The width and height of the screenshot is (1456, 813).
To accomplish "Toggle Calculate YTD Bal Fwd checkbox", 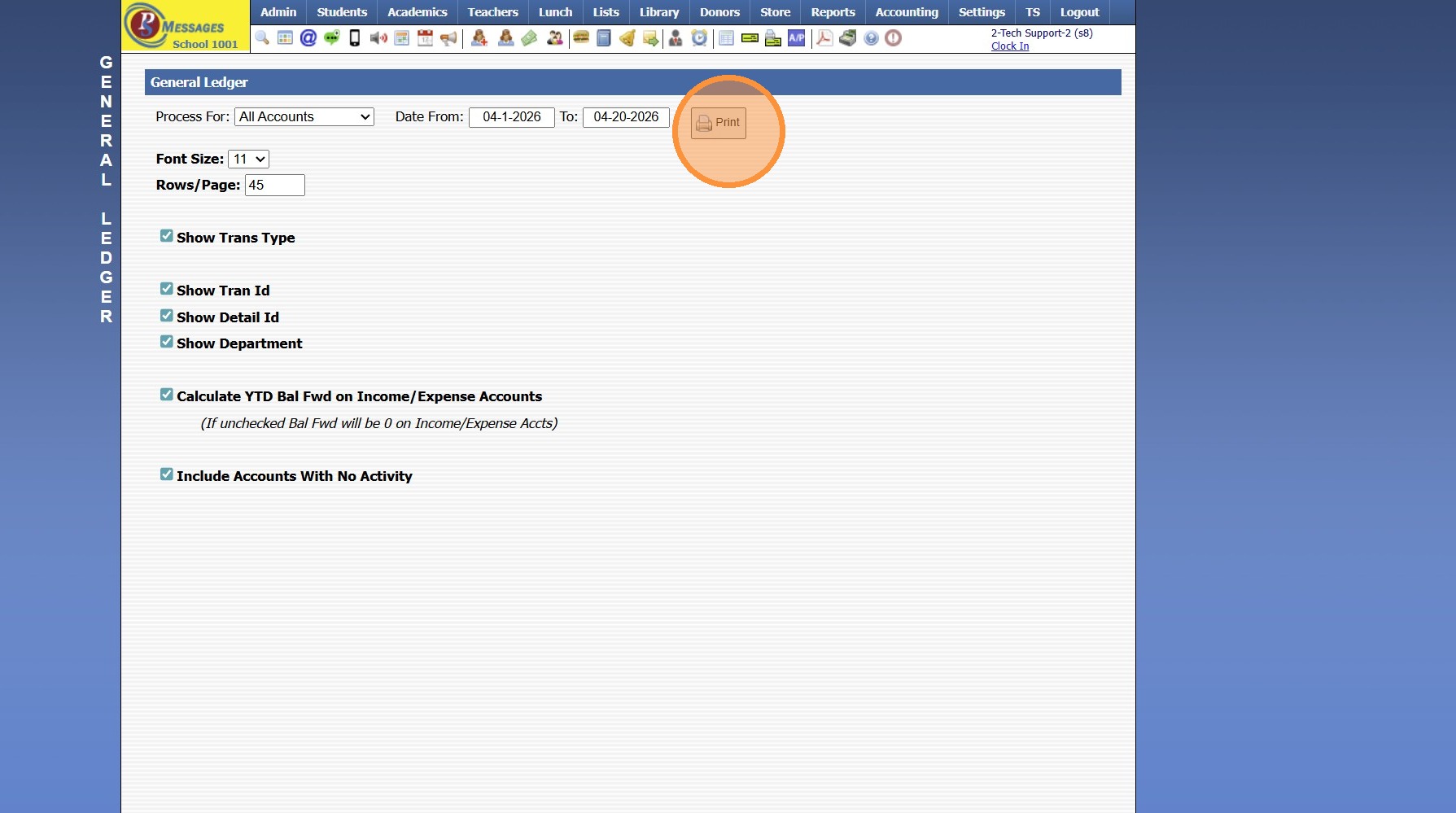I will (x=167, y=395).
